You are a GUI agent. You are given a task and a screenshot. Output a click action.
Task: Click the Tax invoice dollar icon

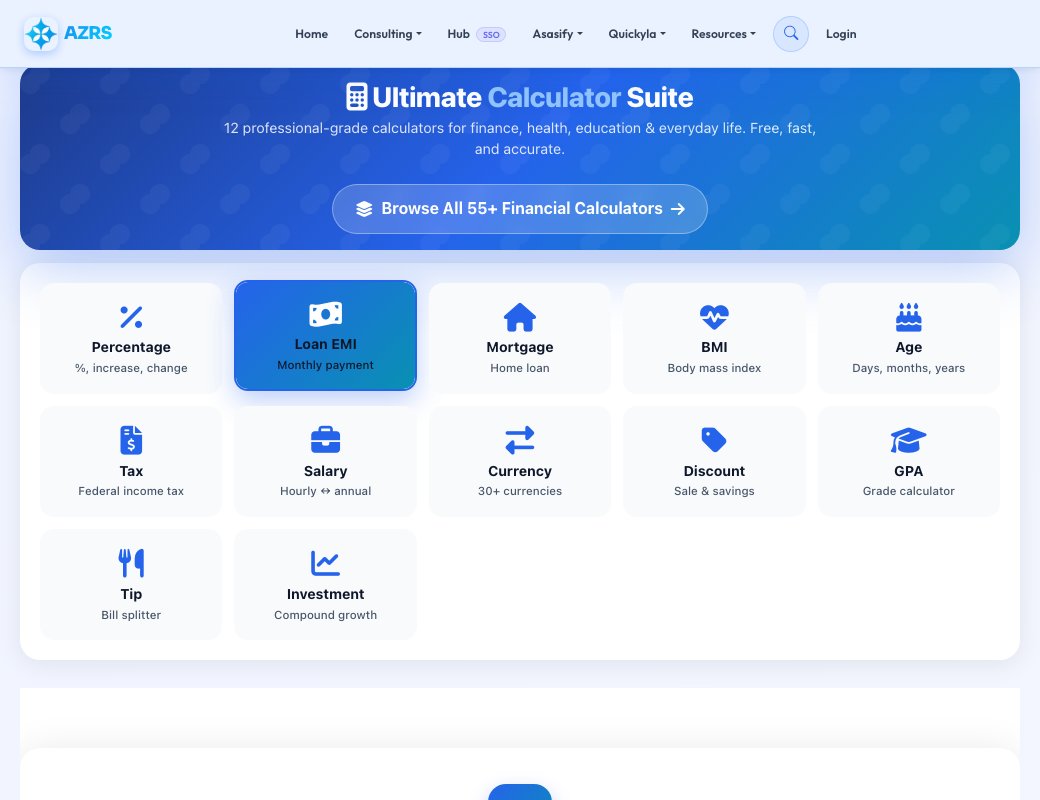(131, 440)
